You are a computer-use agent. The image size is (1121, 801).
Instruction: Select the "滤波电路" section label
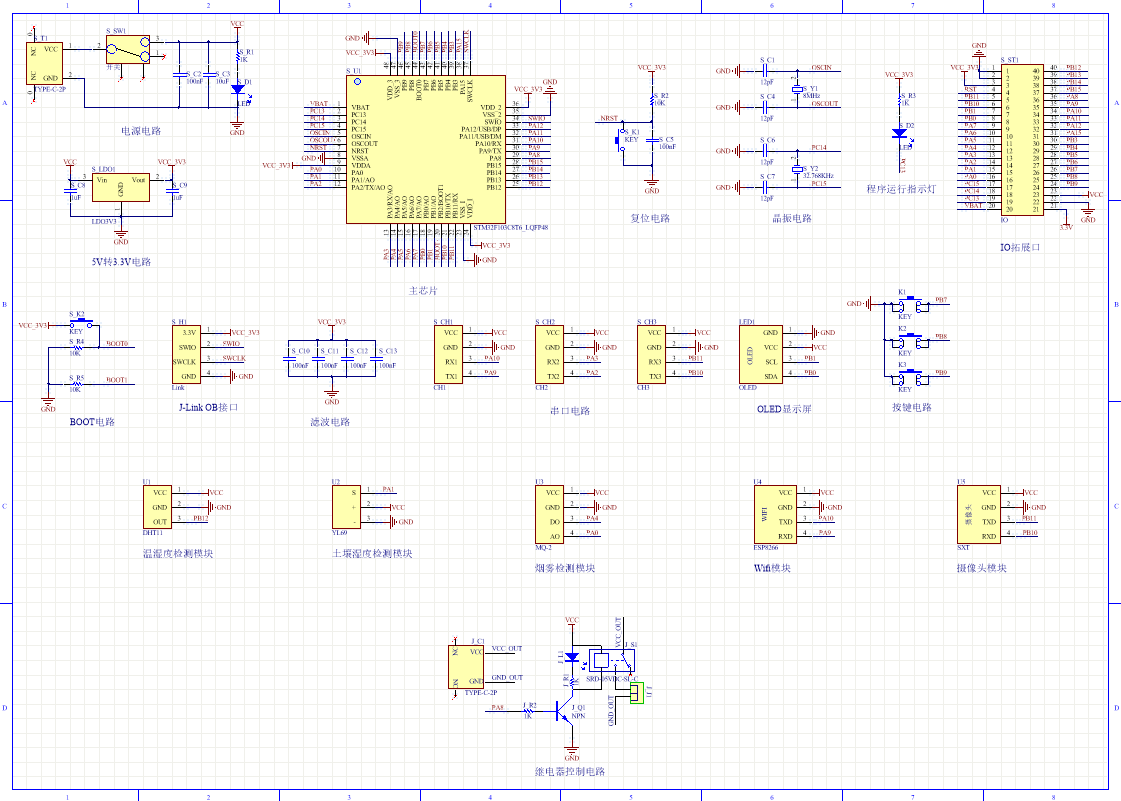(x=330, y=422)
